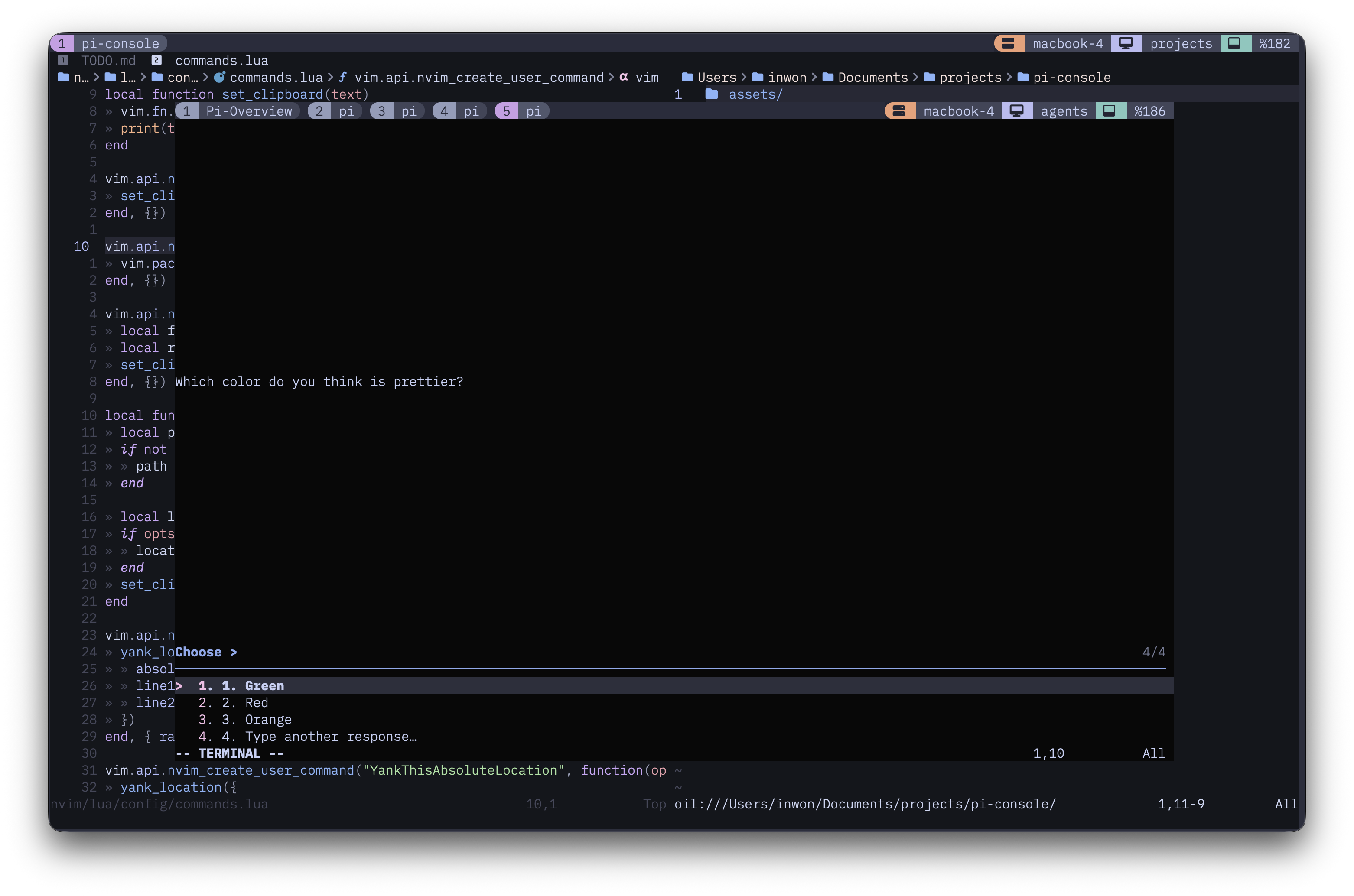This screenshot has height=896, width=1354.
Task: Choose Type another response option
Action: (x=674, y=737)
